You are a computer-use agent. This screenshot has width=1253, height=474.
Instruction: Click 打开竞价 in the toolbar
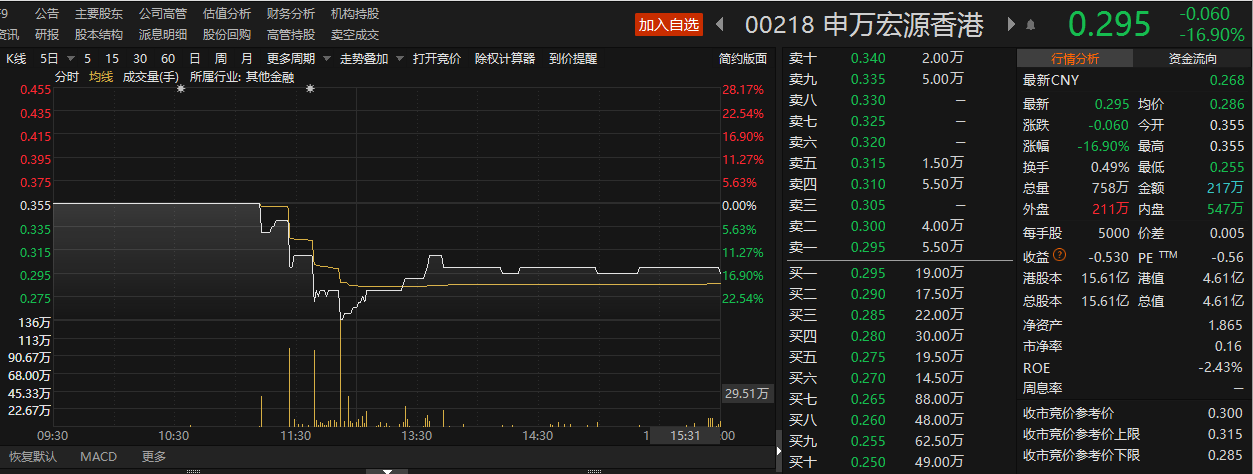click(x=437, y=59)
